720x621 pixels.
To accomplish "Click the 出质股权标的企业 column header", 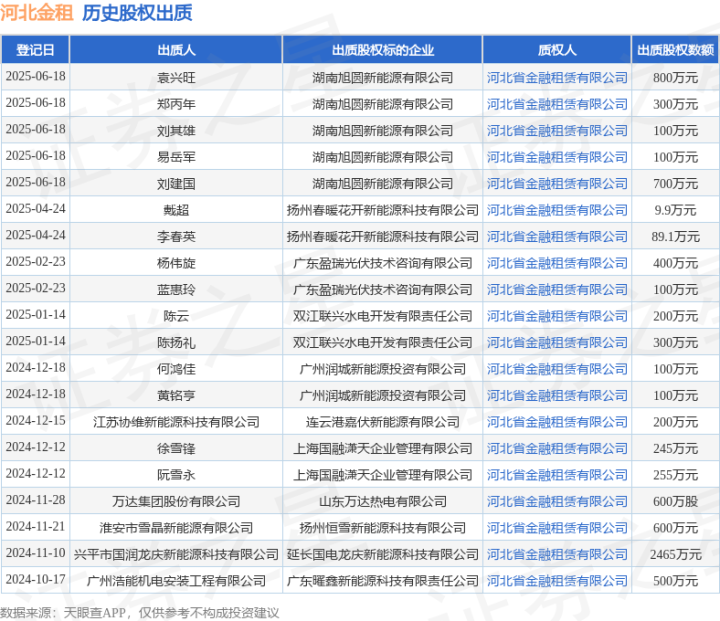I will tap(382, 50).
